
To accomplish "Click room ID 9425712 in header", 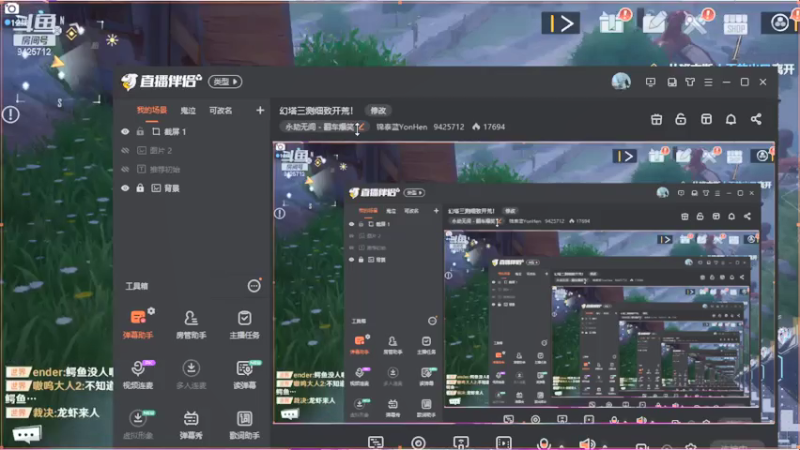I will click(x=448, y=127).
